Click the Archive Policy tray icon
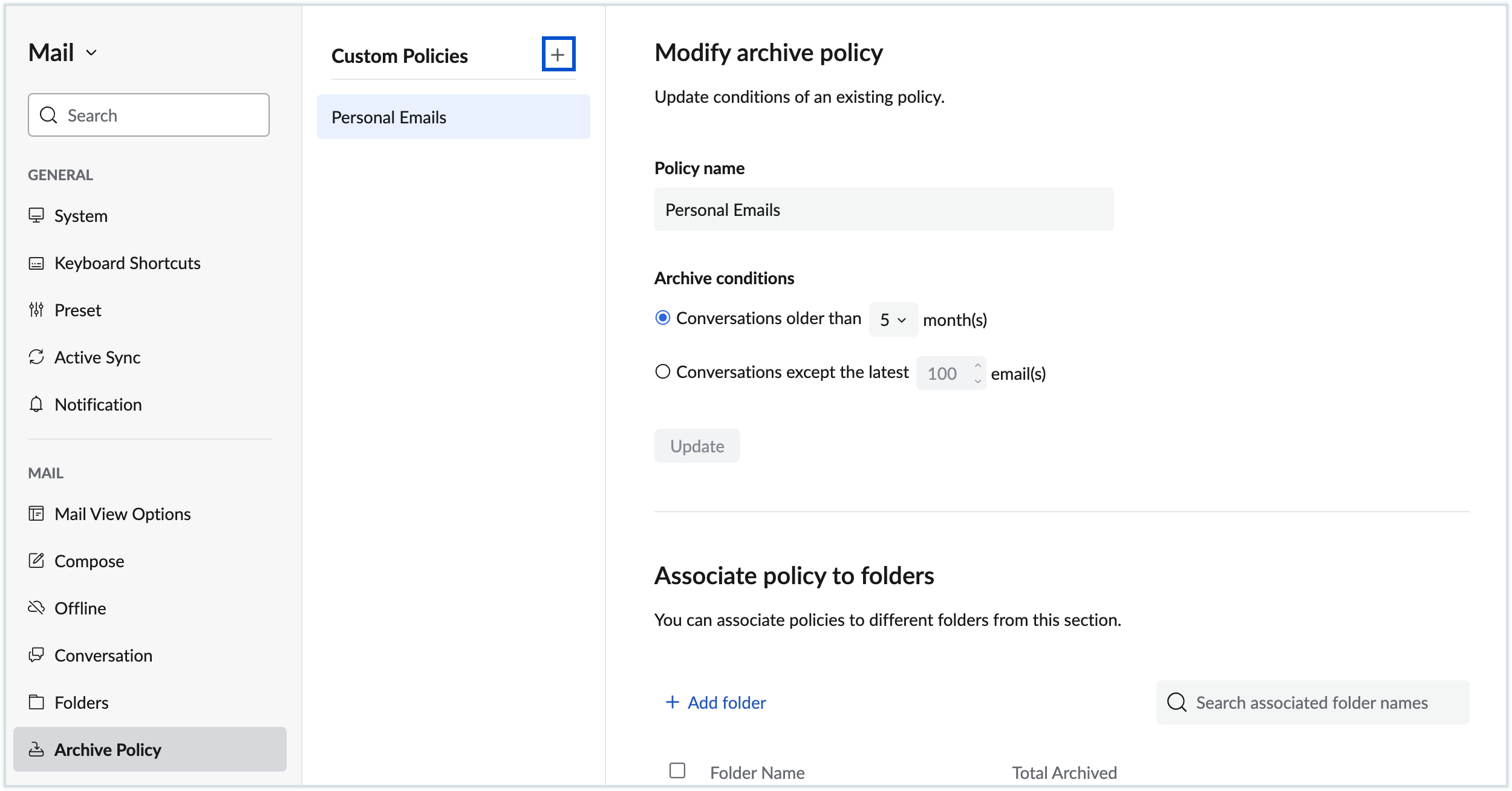 36,749
